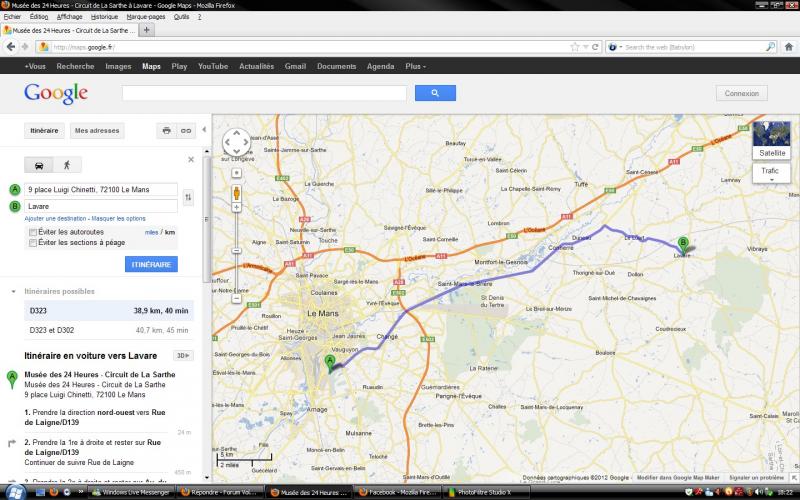Click the start address field A
This screenshot has height=500, width=800.
coord(101,189)
